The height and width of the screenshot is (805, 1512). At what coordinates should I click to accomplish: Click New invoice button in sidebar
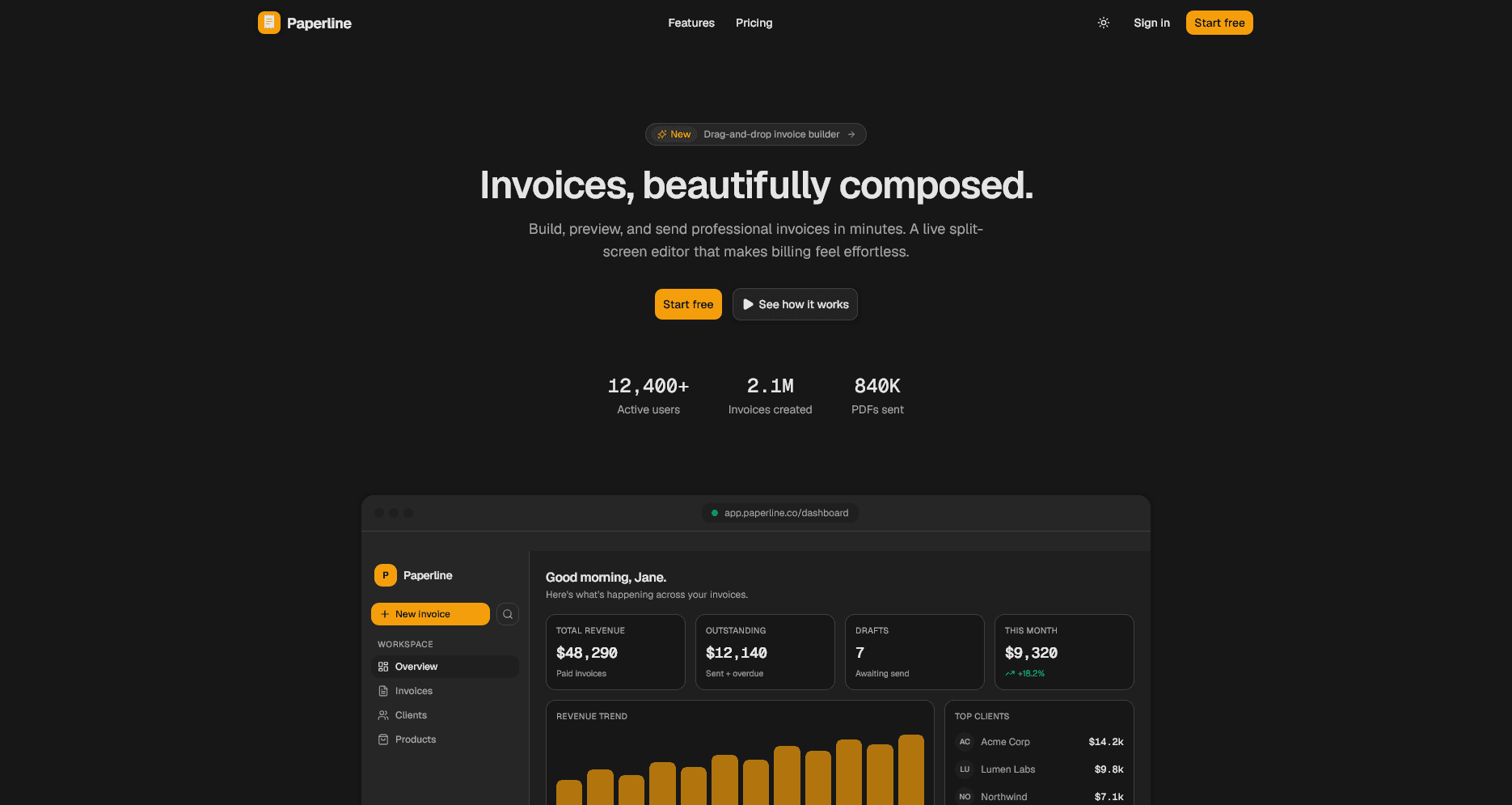coord(430,614)
